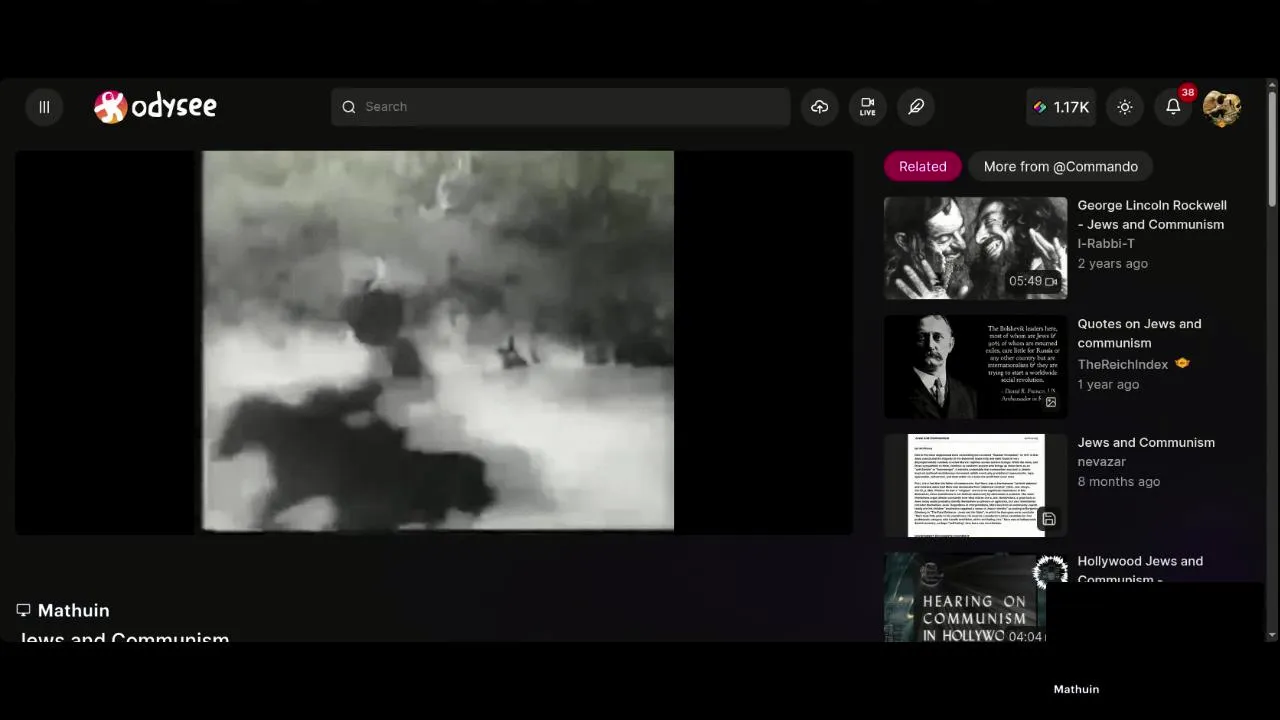Click the TheReichIndex channel badge icon
This screenshot has width=1280, height=720.
tap(1182, 364)
